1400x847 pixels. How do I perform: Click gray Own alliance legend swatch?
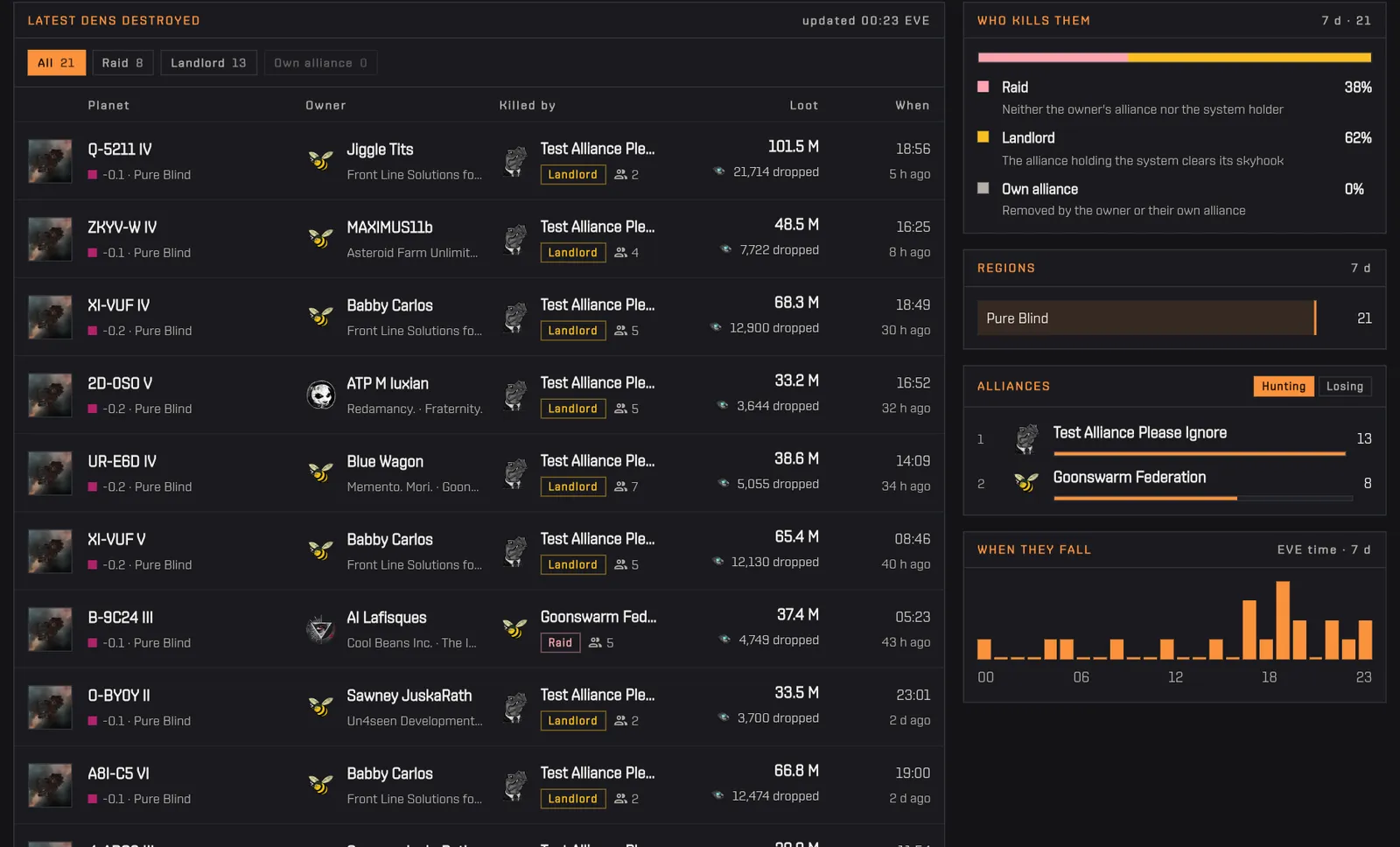983,188
